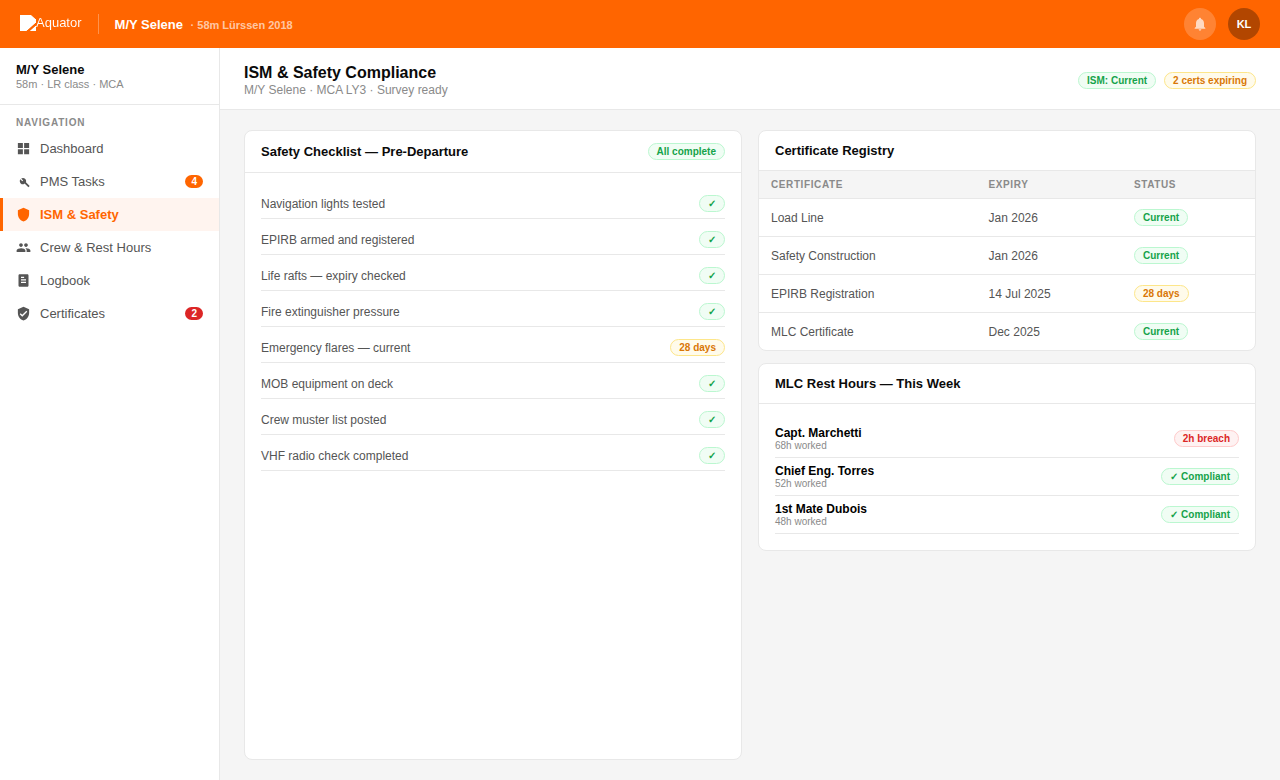Click the 28 days status for EPIRB Registration
This screenshot has height=780, width=1280.
coord(1161,294)
